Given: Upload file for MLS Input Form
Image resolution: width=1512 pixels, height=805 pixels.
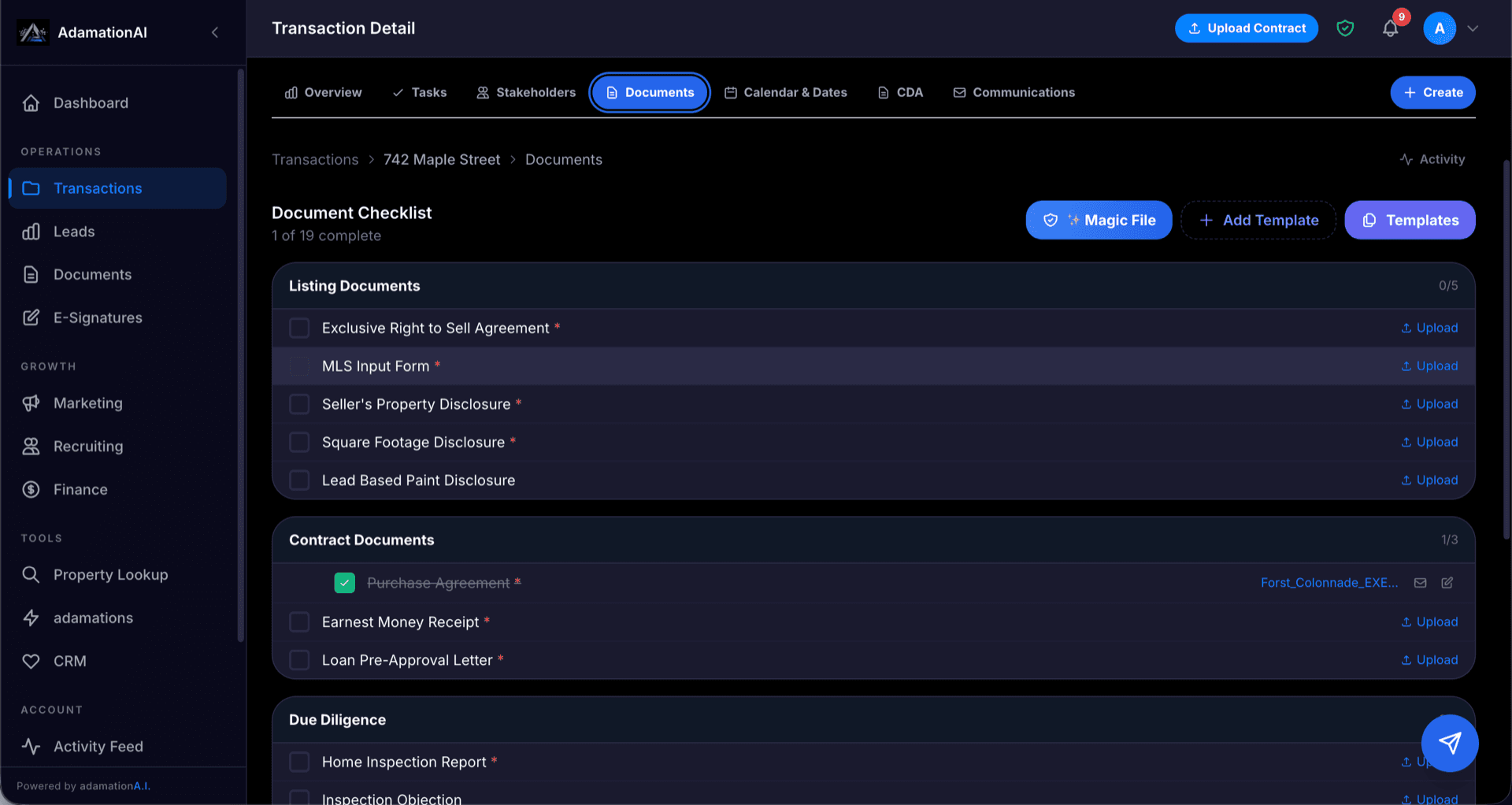Looking at the screenshot, I should pos(1429,365).
